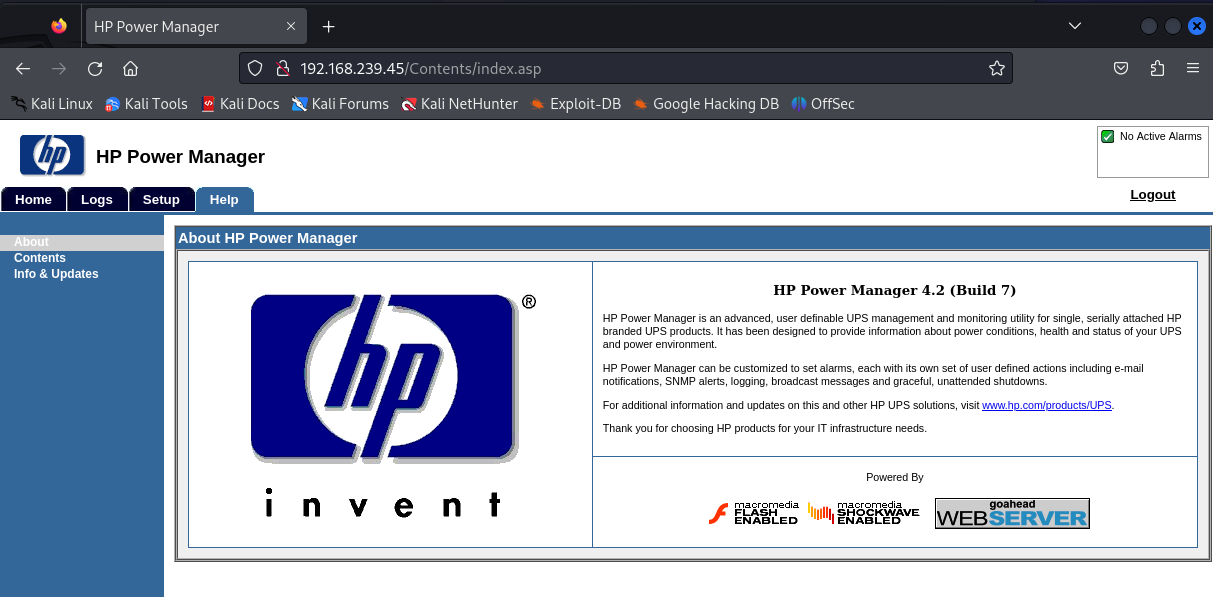Click the Logout link

point(1153,195)
